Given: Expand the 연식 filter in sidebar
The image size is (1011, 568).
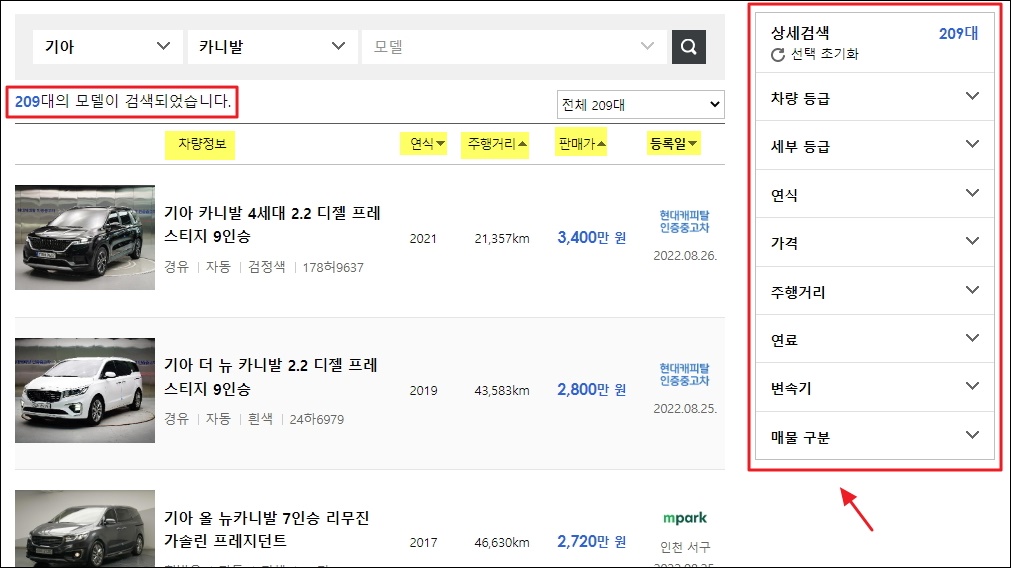Looking at the screenshot, I should click(874, 194).
